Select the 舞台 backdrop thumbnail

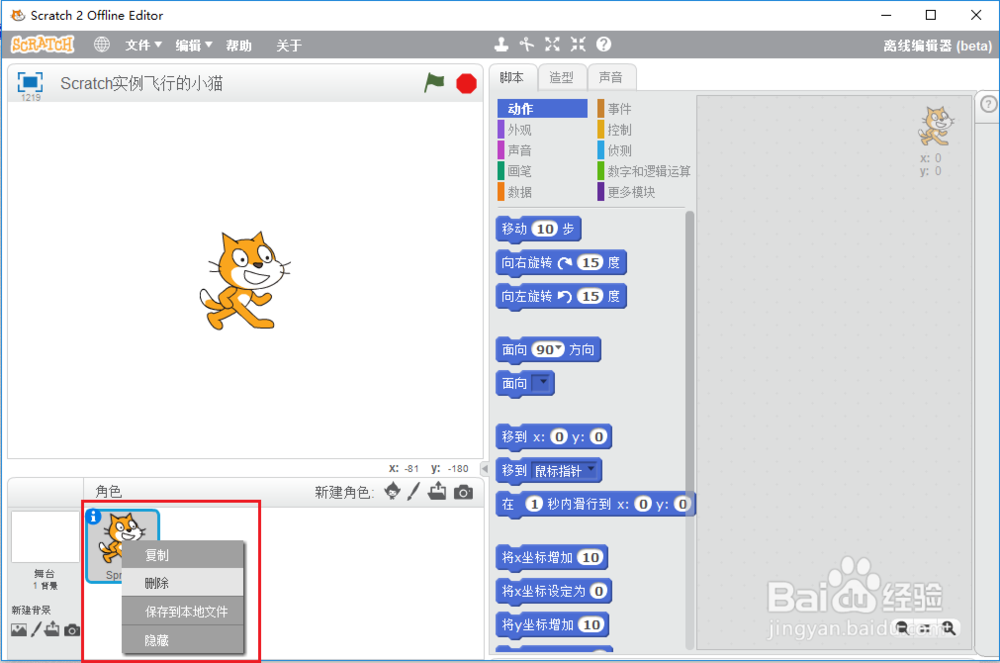click(x=45, y=537)
